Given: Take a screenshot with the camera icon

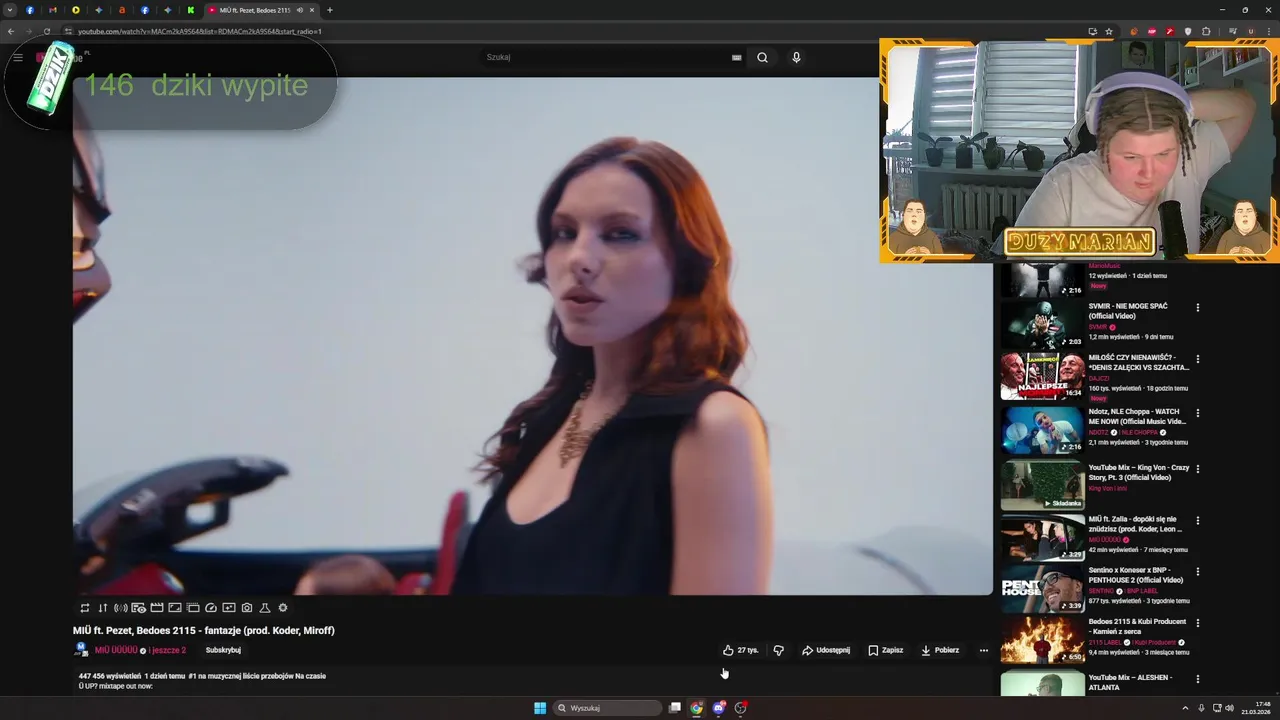Looking at the screenshot, I should tap(247, 608).
